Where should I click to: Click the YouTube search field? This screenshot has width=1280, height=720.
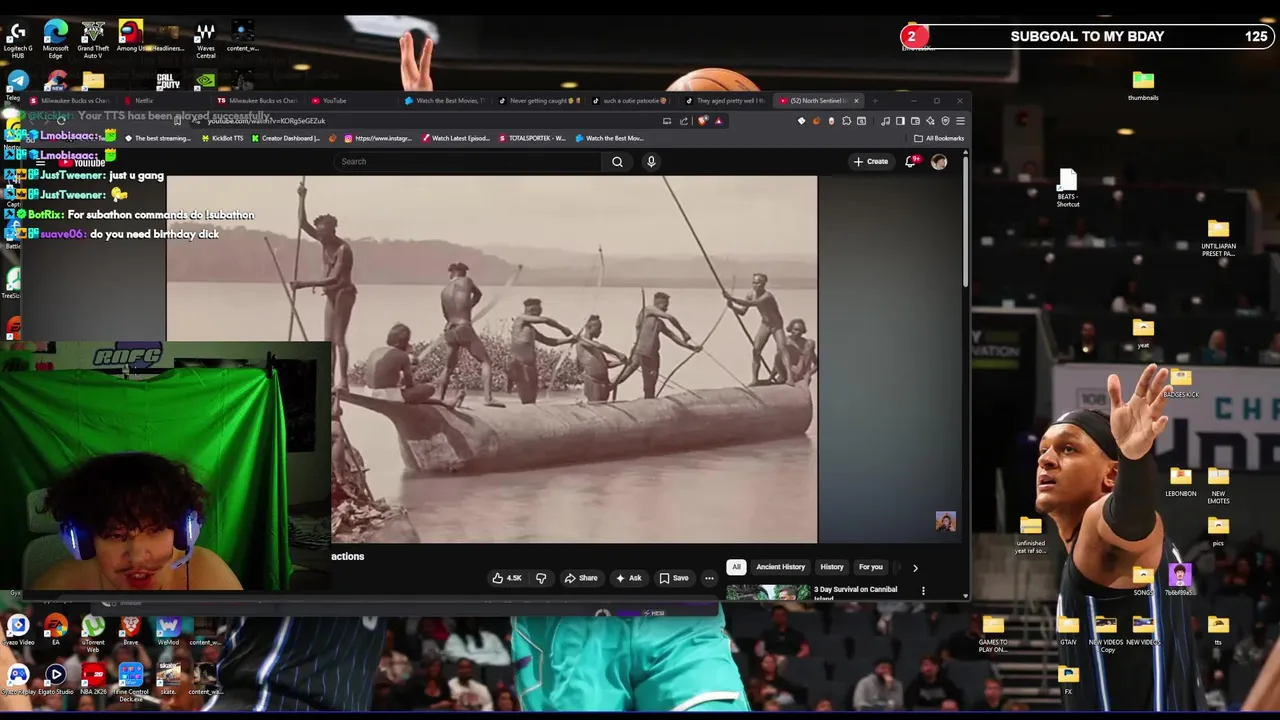coord(468,161)
